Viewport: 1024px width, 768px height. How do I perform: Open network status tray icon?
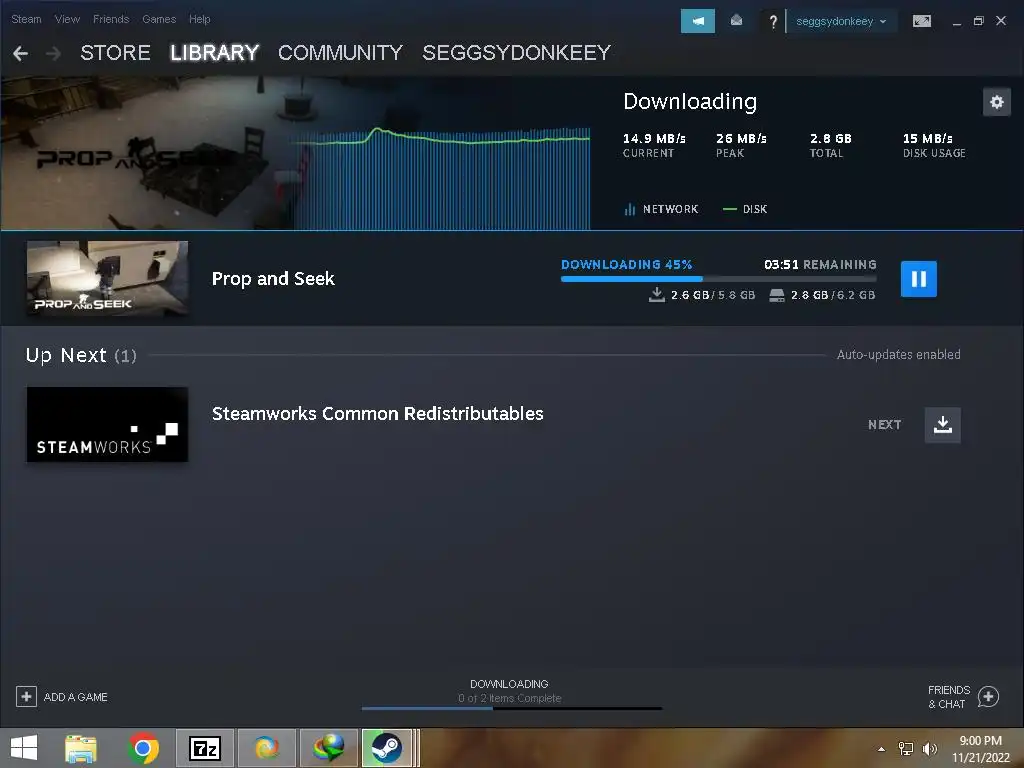click(905, 748)
